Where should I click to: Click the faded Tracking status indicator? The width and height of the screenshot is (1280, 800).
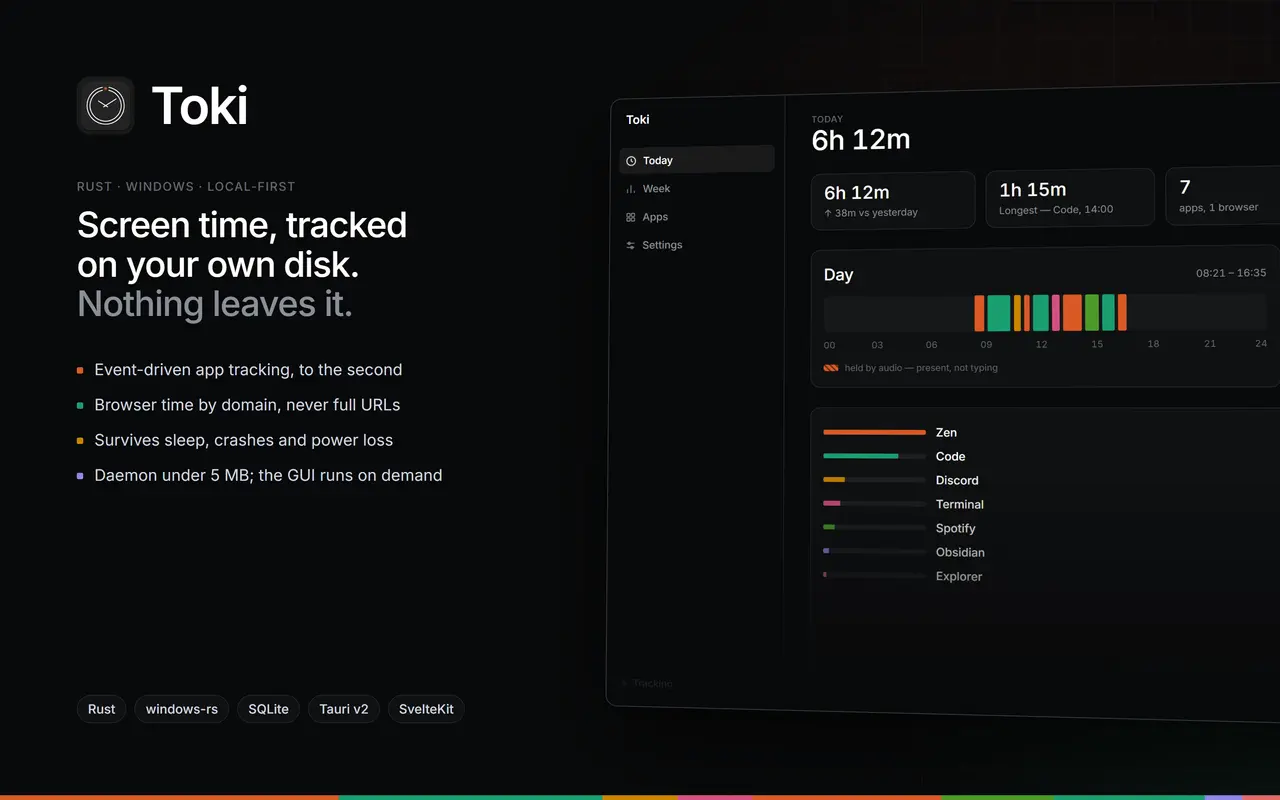(647, 684)
